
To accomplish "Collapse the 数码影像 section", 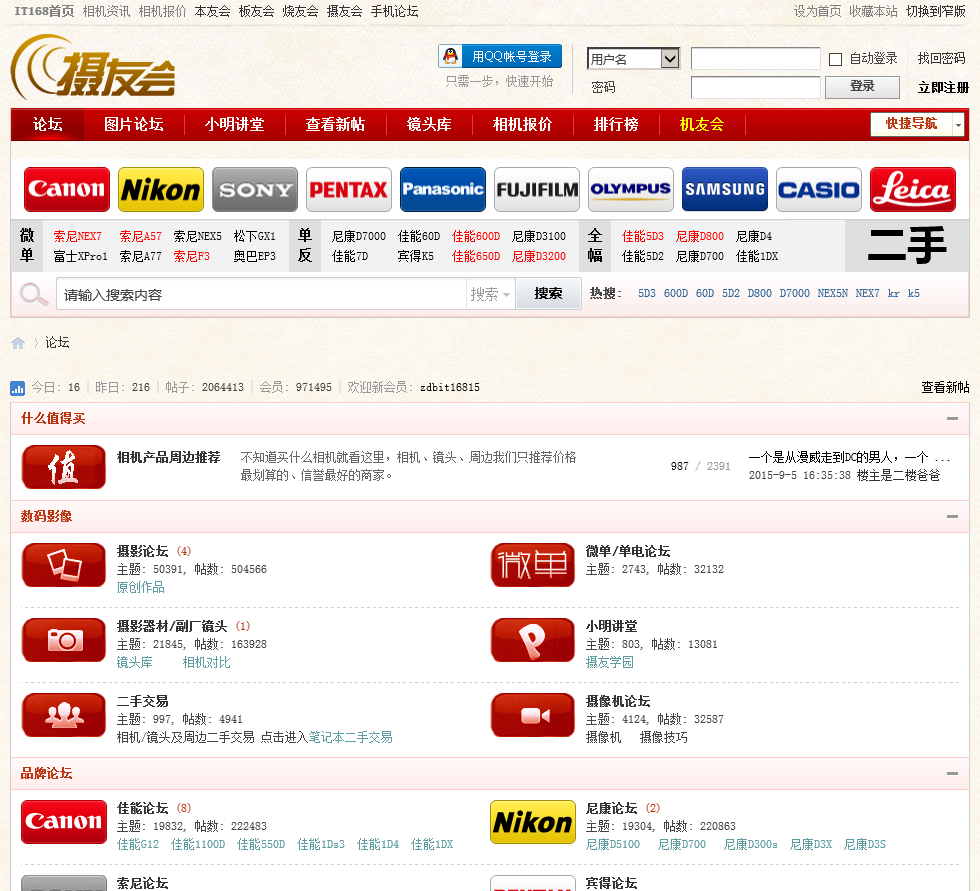I will pyautogui.click(x=952, y=516).
